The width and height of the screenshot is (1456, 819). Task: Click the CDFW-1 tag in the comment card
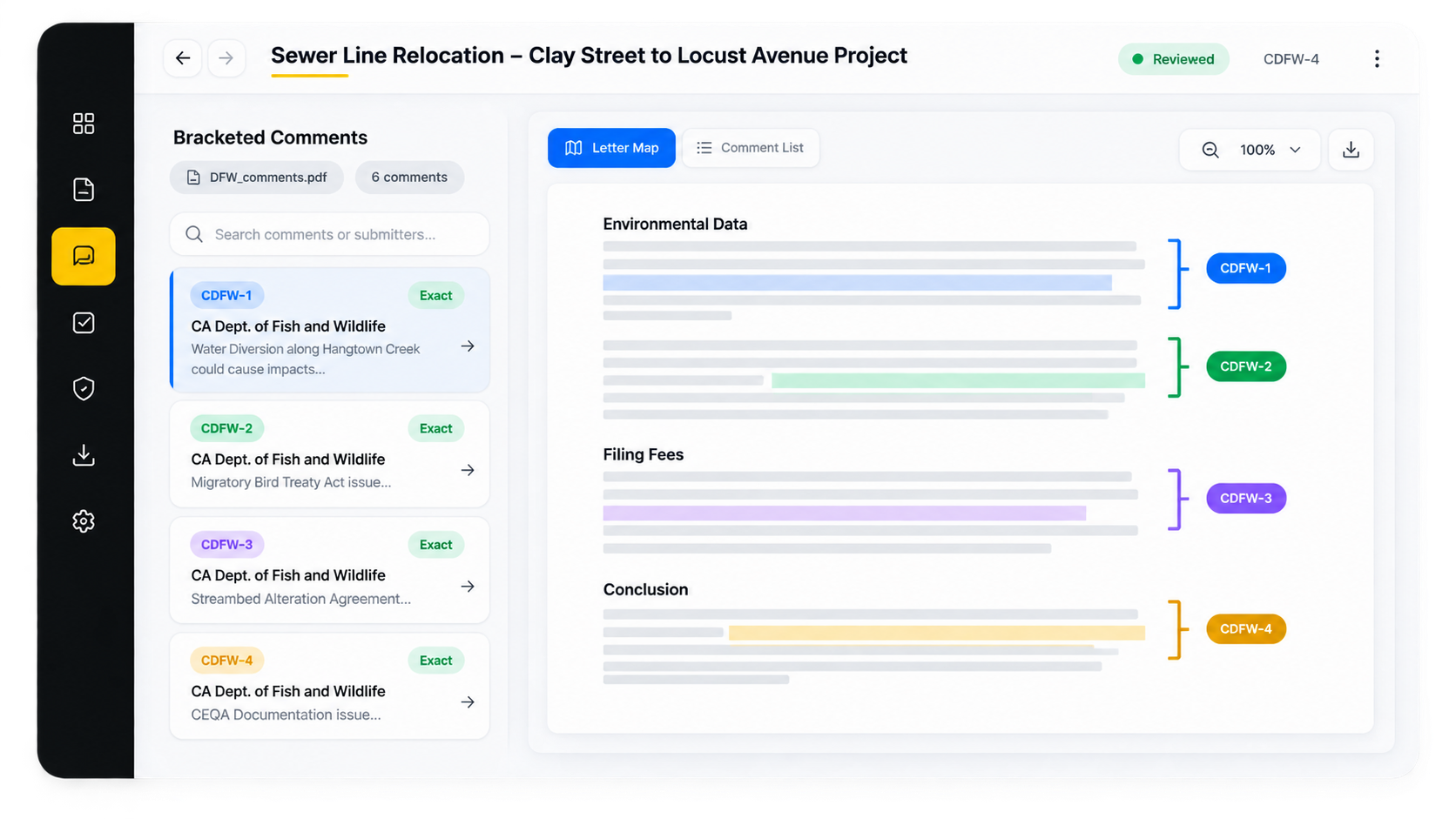pyautogui.click(x=226, y=296)
